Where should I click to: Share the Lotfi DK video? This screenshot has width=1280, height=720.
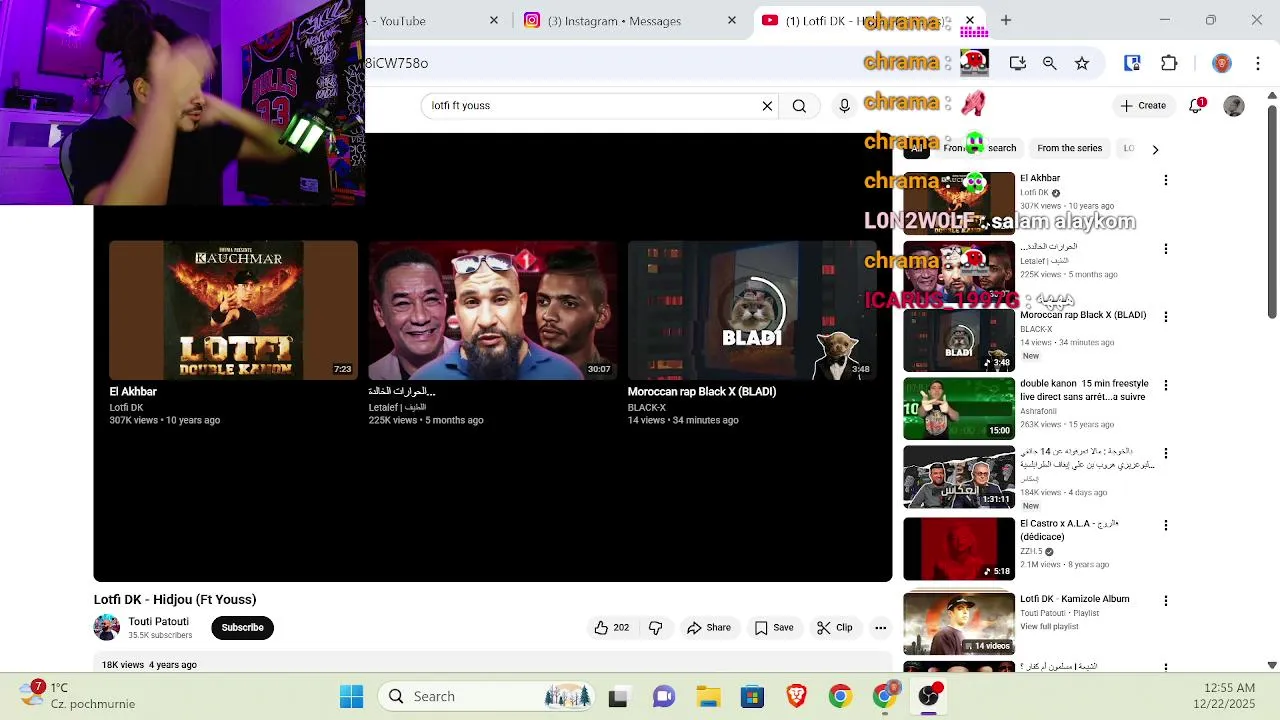point(709,628)
